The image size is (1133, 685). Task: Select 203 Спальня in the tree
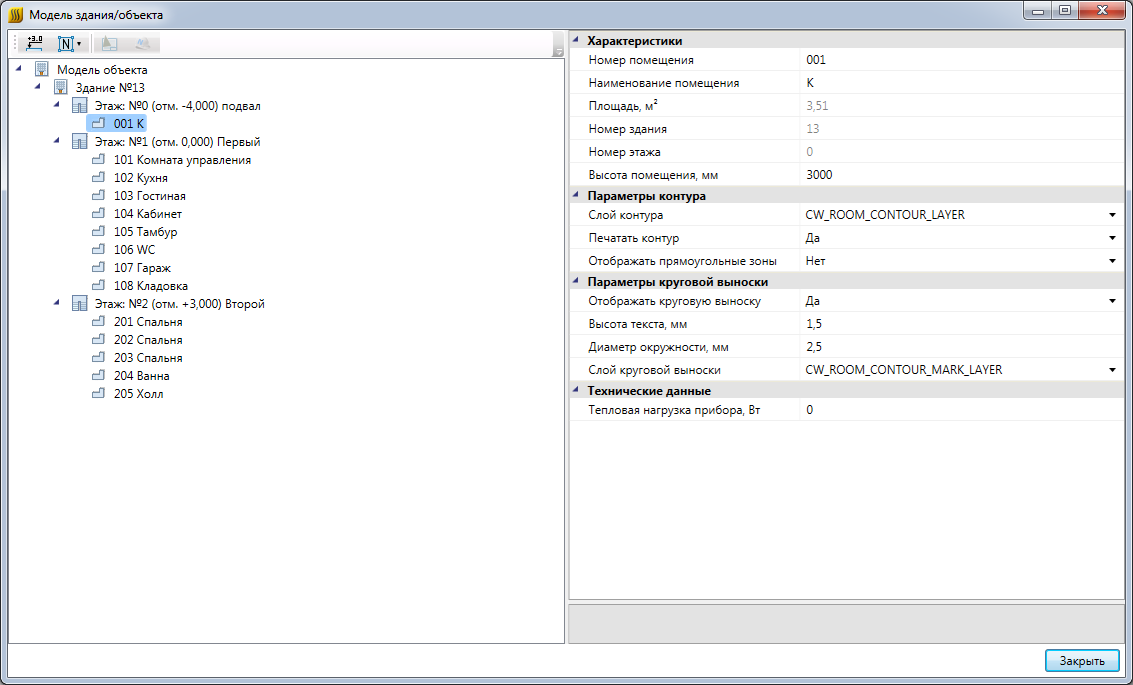click(x=147, y=358)
